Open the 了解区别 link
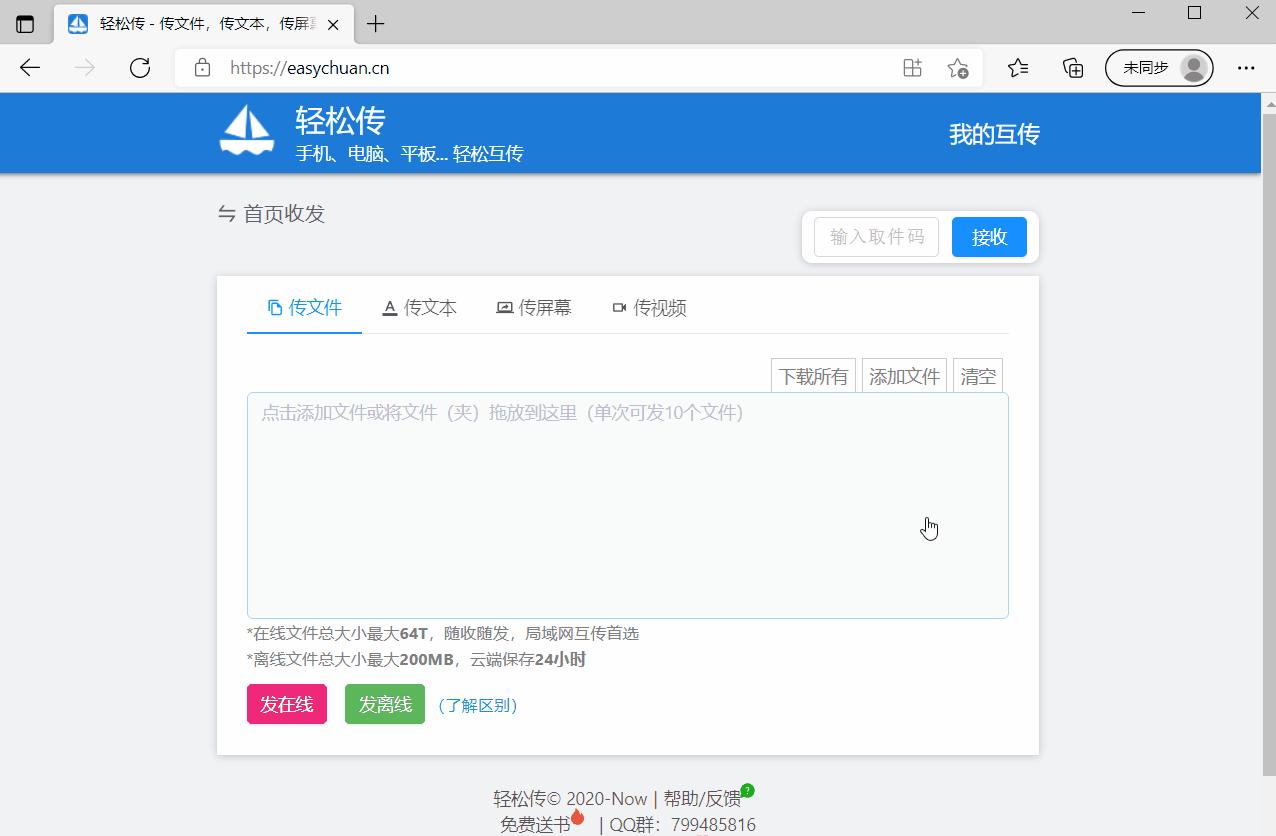 (477, 705)
